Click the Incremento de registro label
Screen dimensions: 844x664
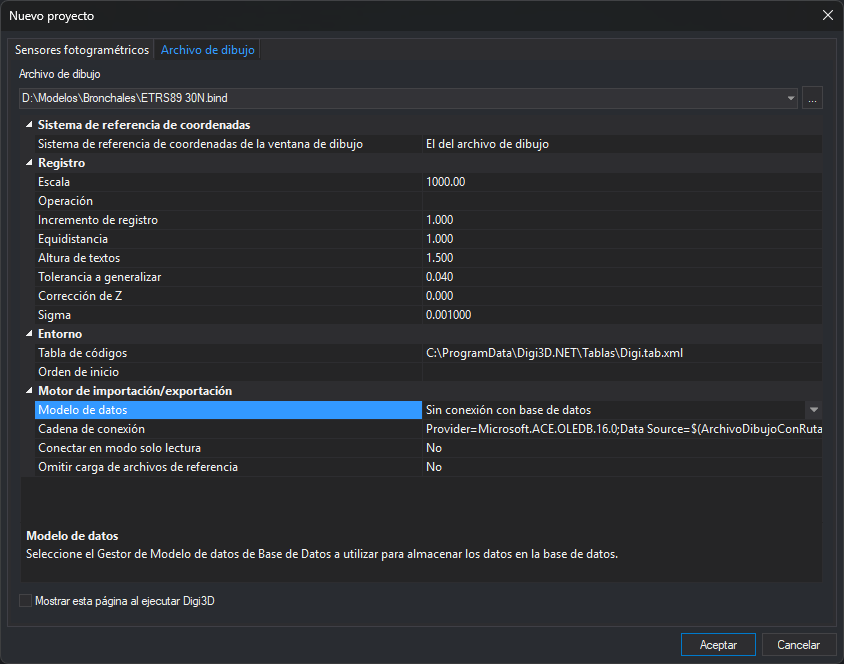pos(98,220)
